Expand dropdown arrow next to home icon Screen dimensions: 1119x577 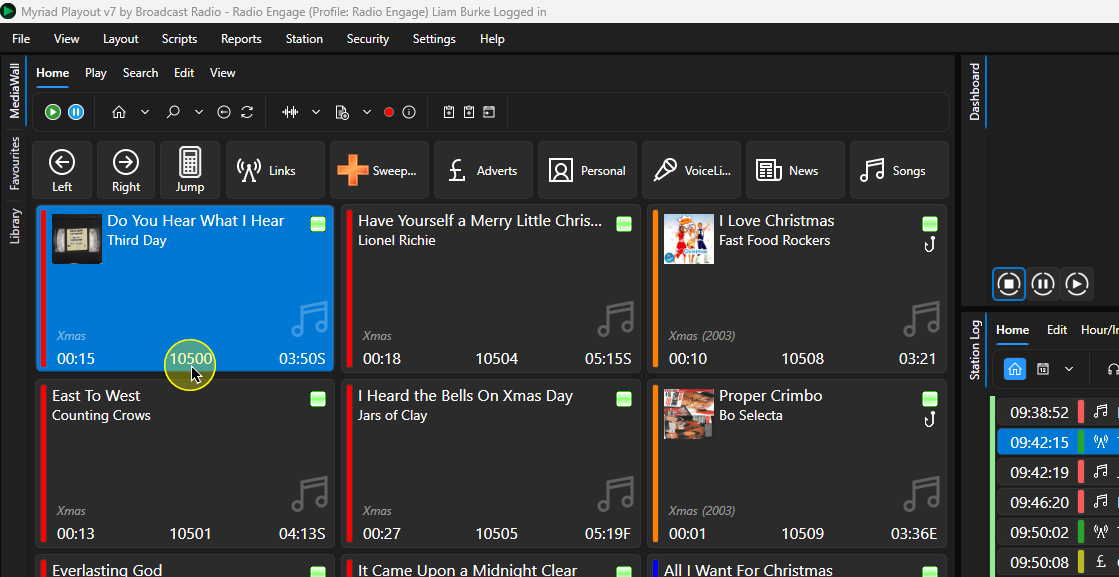(x=145, y=112)
